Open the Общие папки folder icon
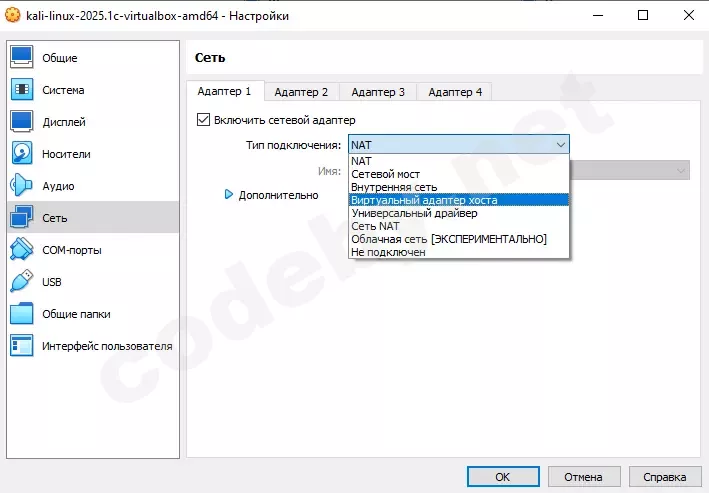This screenshot has width=709, height=493. click(x=22, y=314)
